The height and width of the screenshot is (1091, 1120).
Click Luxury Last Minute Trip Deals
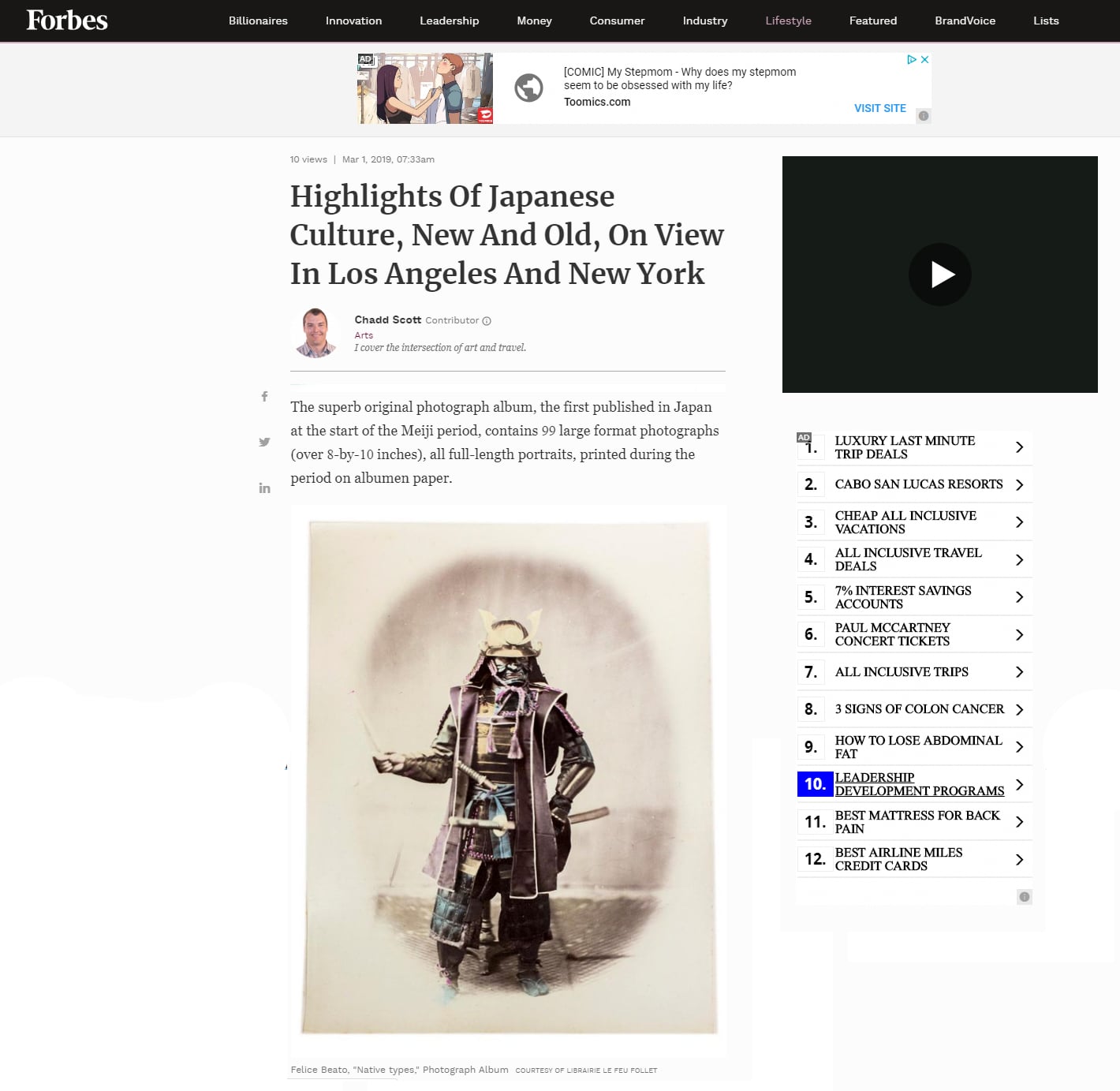905,447
